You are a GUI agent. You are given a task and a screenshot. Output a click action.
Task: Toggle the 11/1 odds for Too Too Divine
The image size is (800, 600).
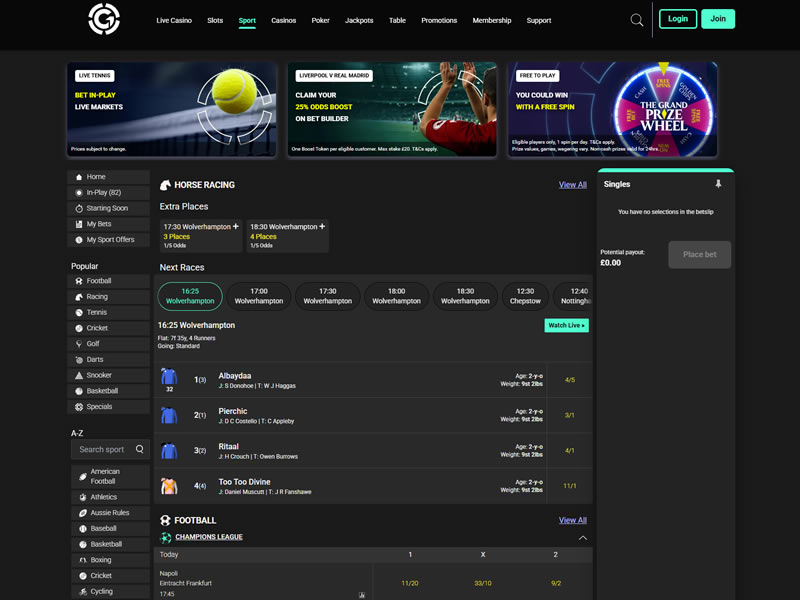570,485
